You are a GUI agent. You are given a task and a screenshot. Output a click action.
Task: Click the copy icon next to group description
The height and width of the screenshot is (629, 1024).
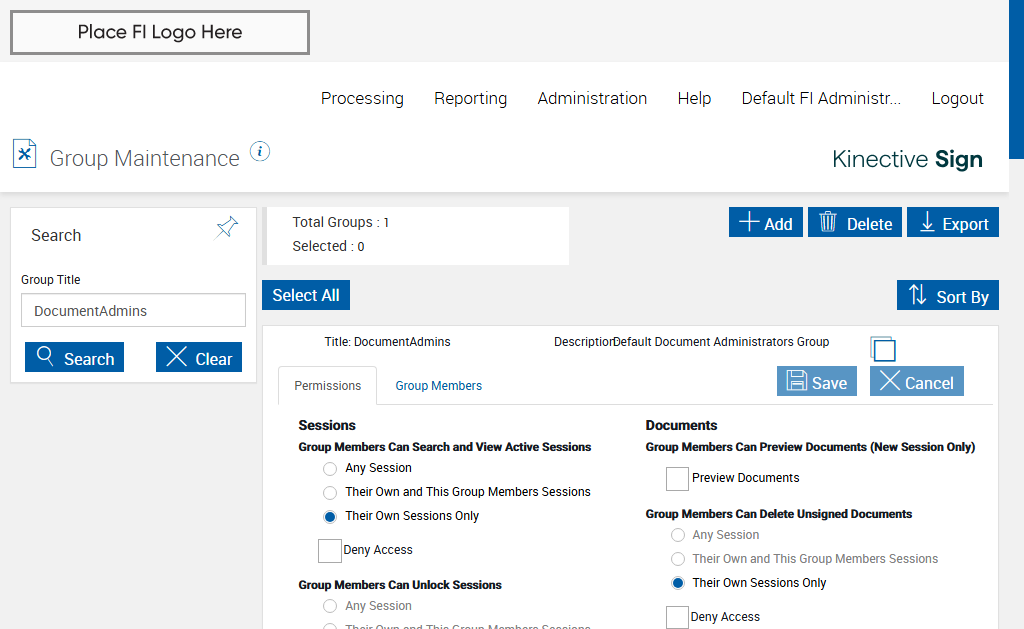[883, 348]
